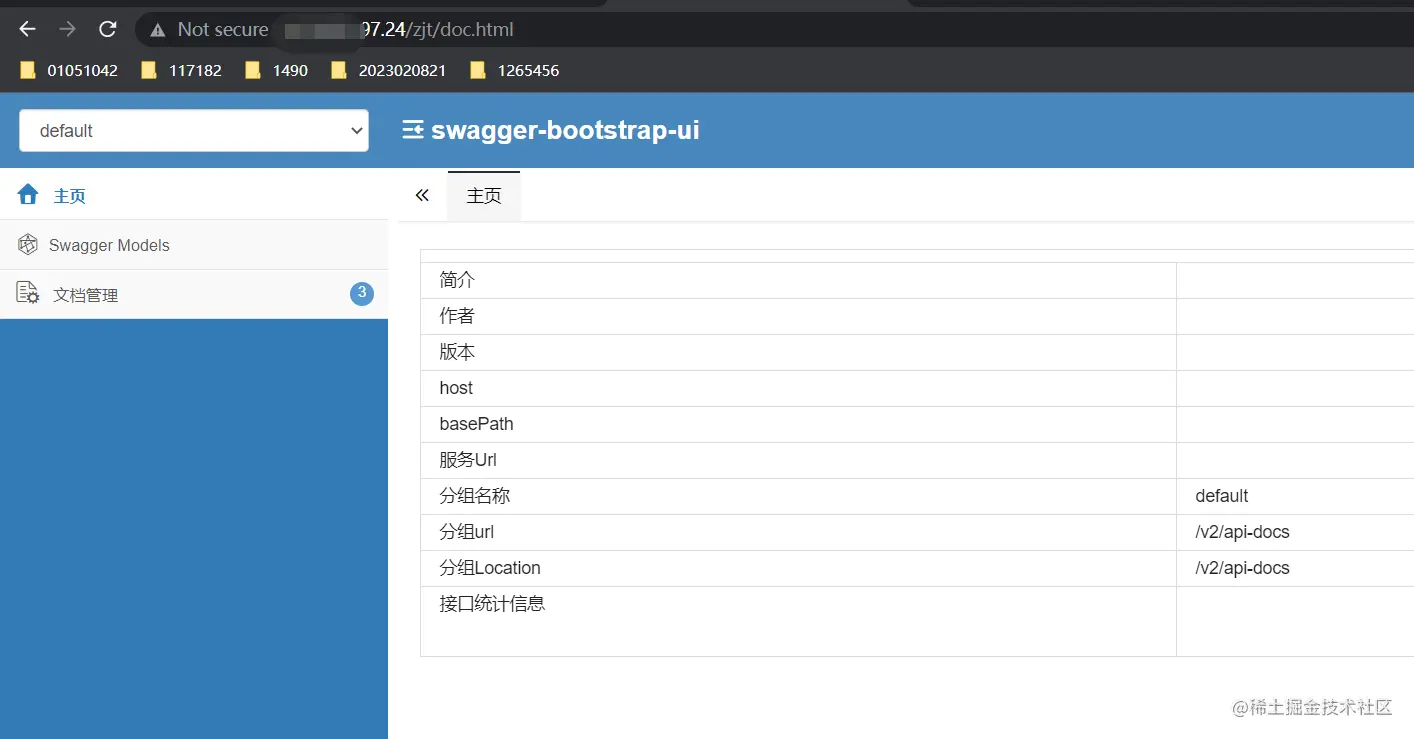Expand the 文档管理 sidebar menu

tap(194, 295)
